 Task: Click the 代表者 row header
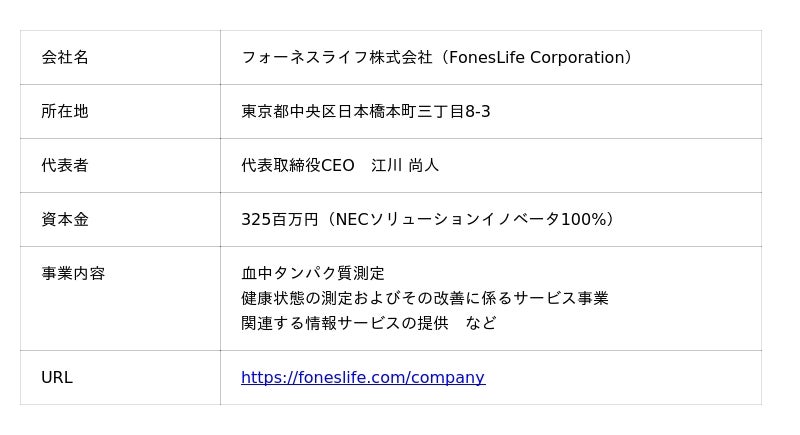[x=65, y=166]
